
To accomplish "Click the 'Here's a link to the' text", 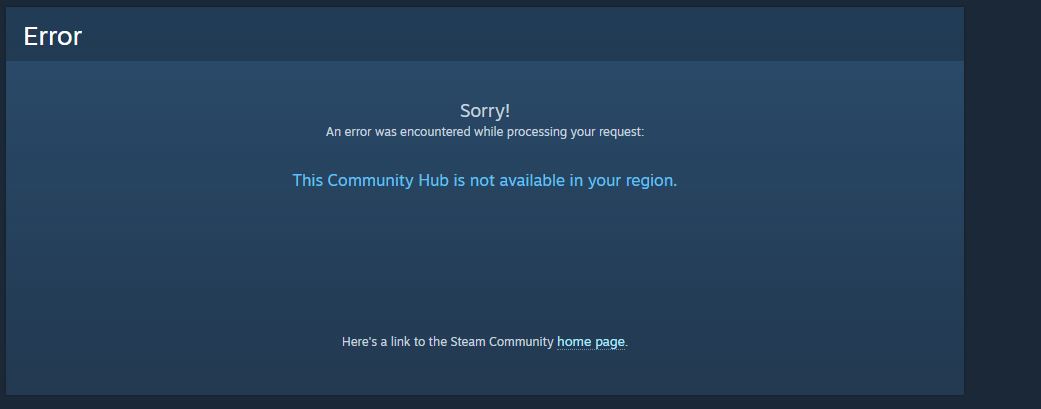I will (x=394, y=342).
